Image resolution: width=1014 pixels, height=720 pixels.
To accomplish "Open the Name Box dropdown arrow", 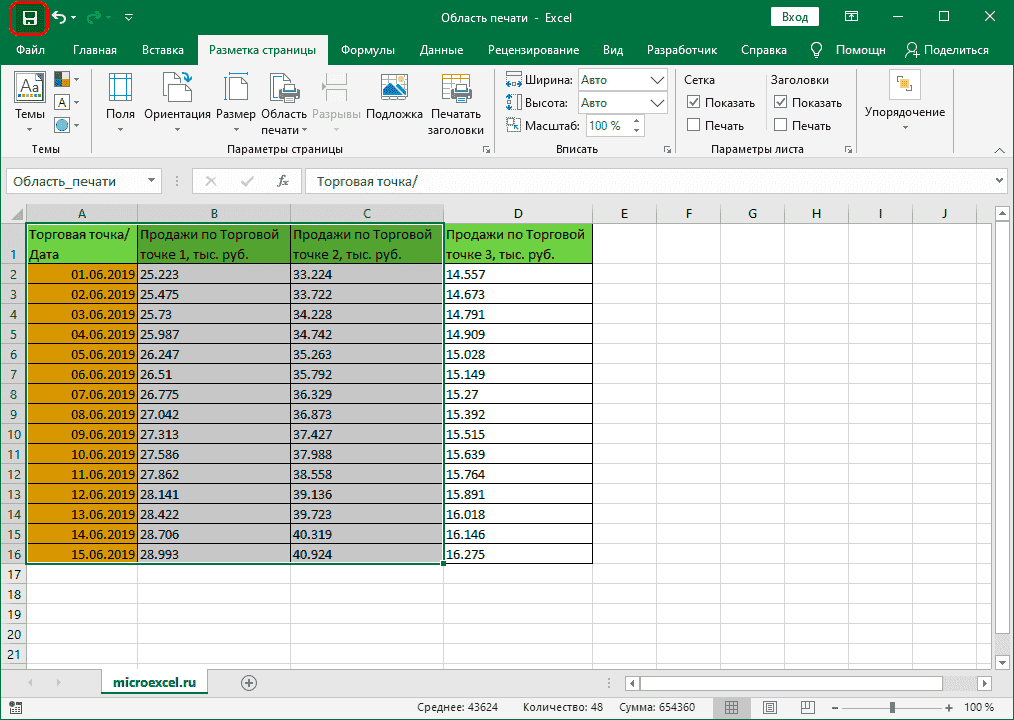I will (152, 181).
